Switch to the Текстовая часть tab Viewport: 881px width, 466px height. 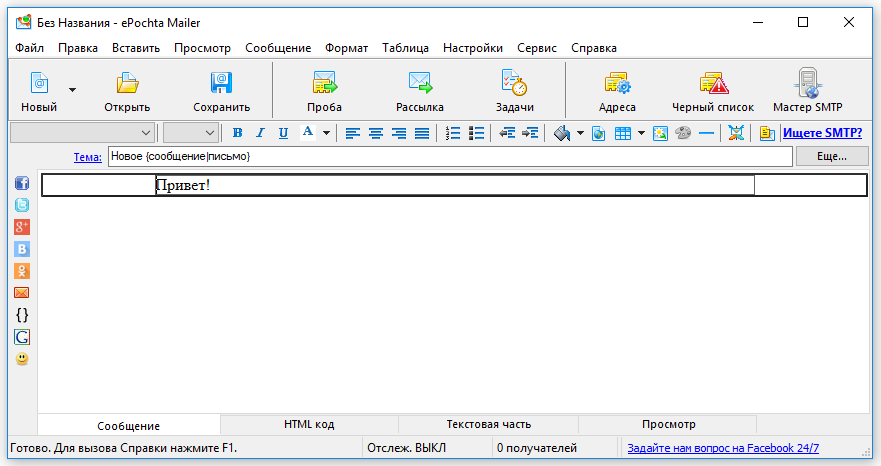pyautogui.click(x=489, y=424)
